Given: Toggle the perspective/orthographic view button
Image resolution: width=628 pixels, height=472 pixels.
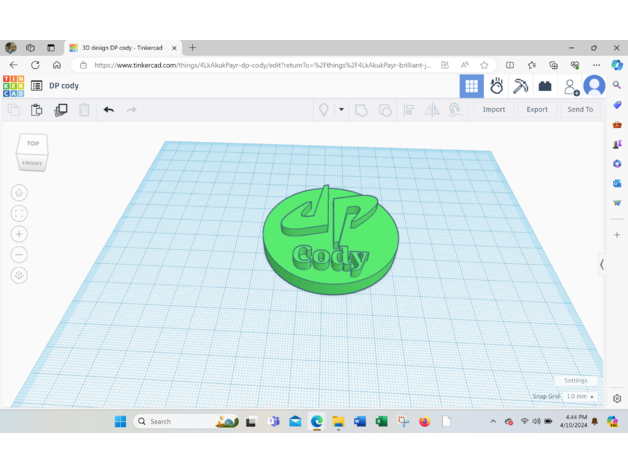Looking at the screenshot, I should [x=19, y=276].
